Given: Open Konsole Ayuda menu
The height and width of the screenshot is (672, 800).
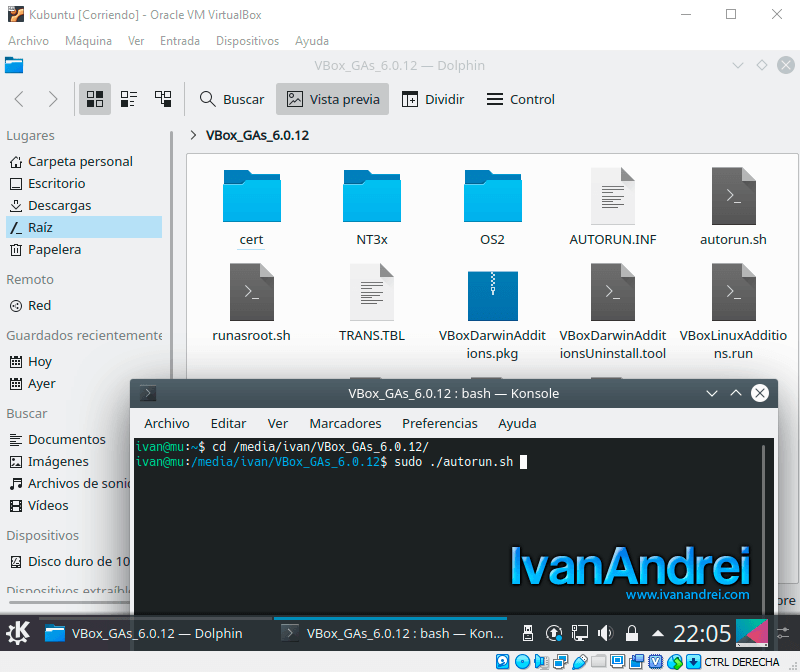Looking at the screenshot, I should click(517, 424).
